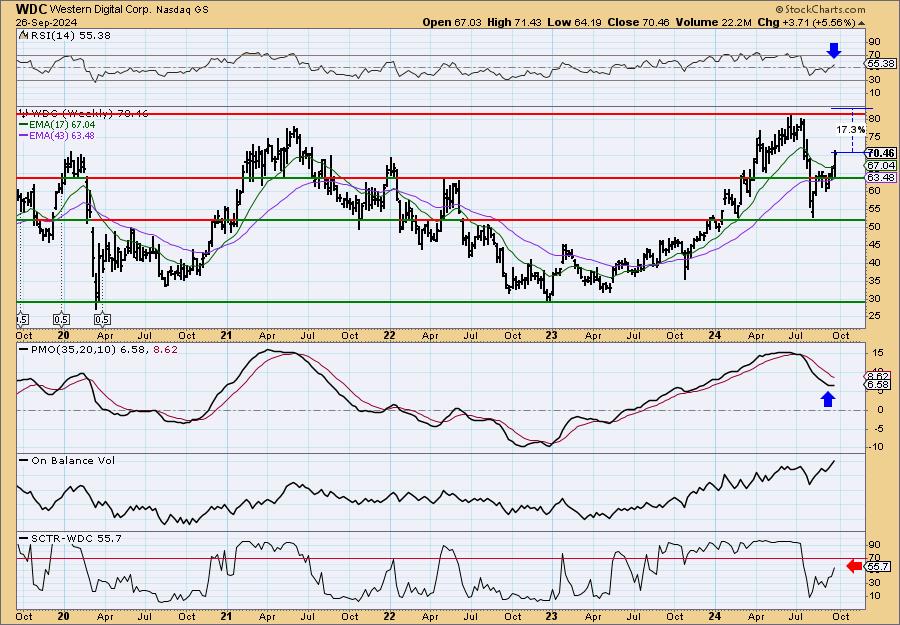Click the 80 price axis label
The image size is (900, 625).
874,119
